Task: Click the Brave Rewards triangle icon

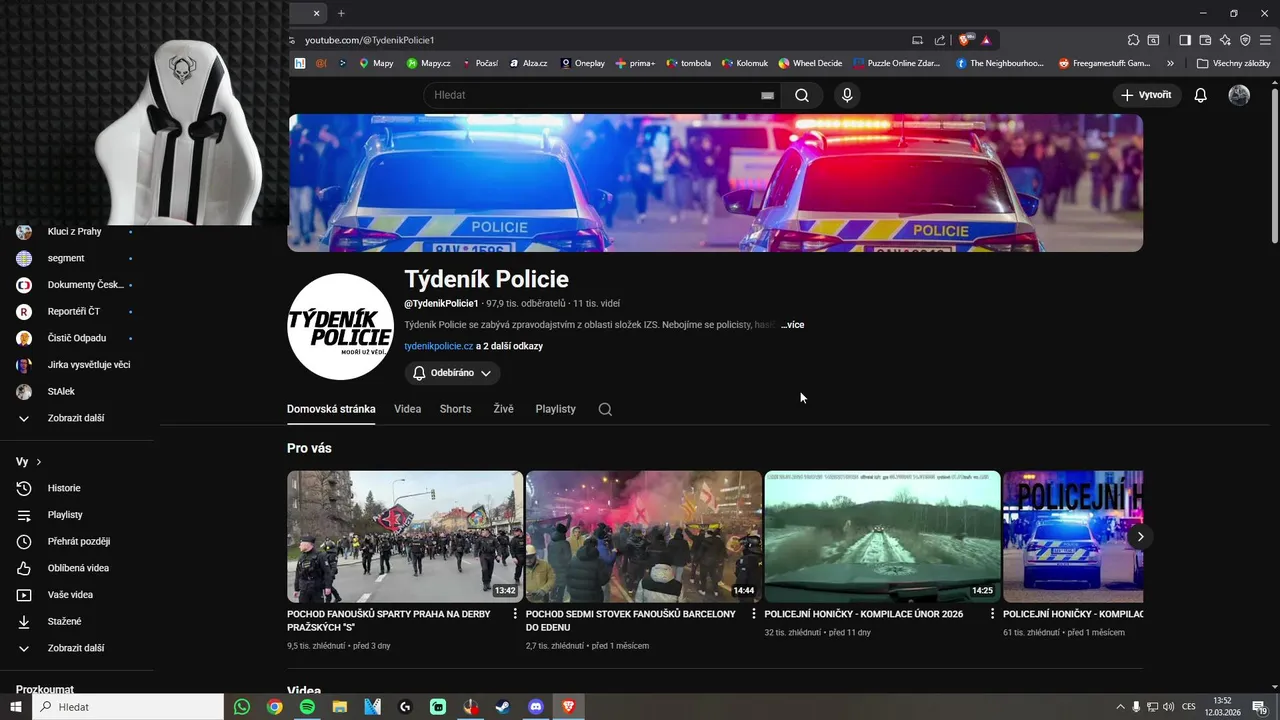Action: [986, 40]
